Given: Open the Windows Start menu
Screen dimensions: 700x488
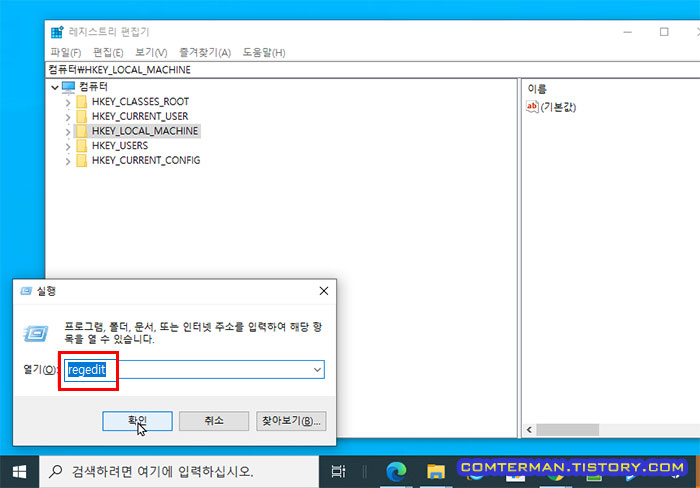Looking at the screenshot, I should click(x=19, y=472).
